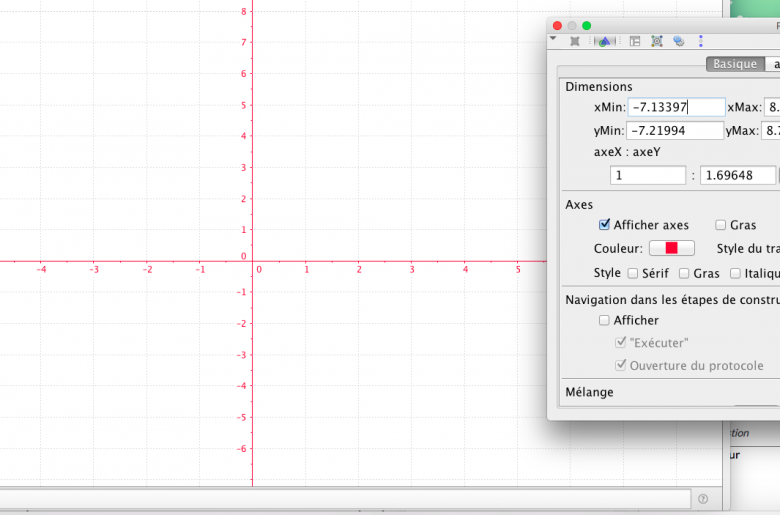Open the Advanced settings gear icon
The width and height of the screenshot is (780, 515).
click(678, 41)
